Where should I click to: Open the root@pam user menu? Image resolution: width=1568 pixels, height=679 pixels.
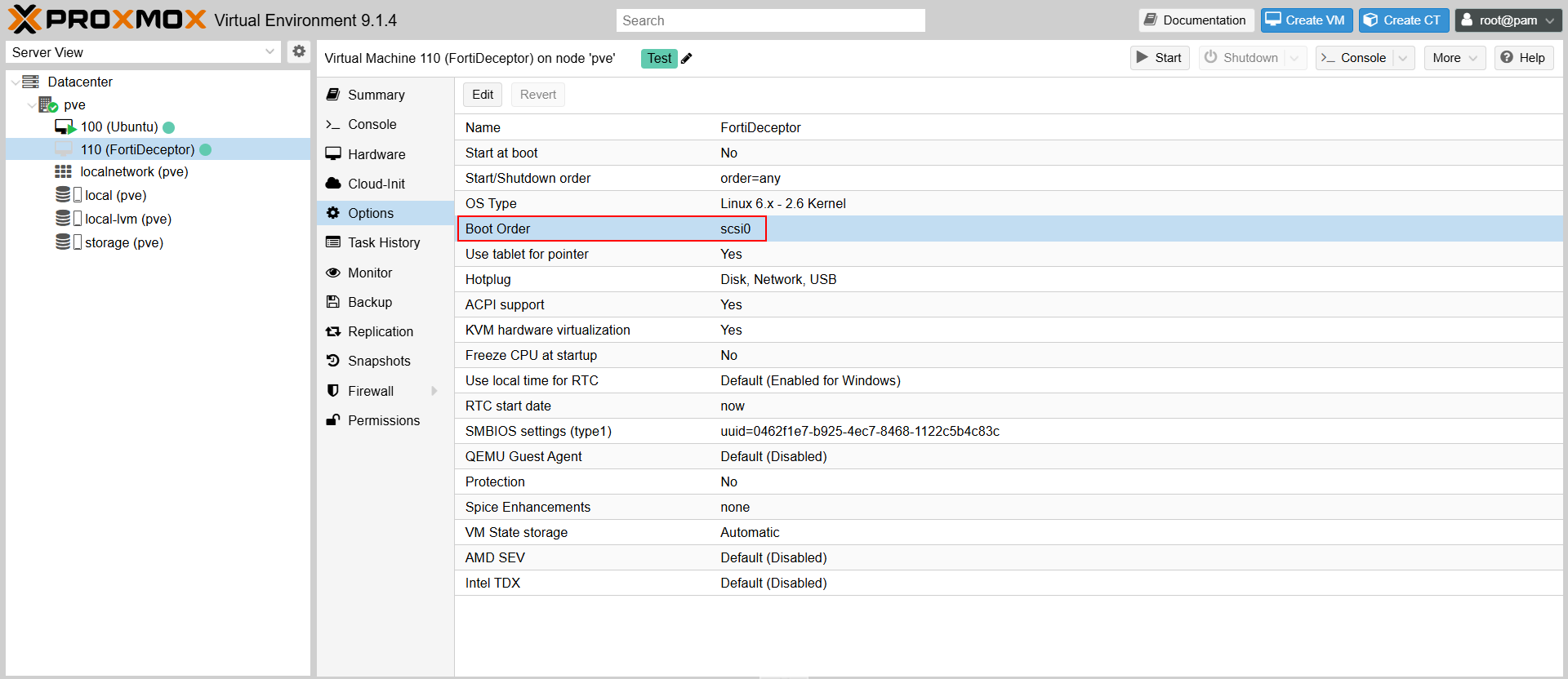point(1508,20)
